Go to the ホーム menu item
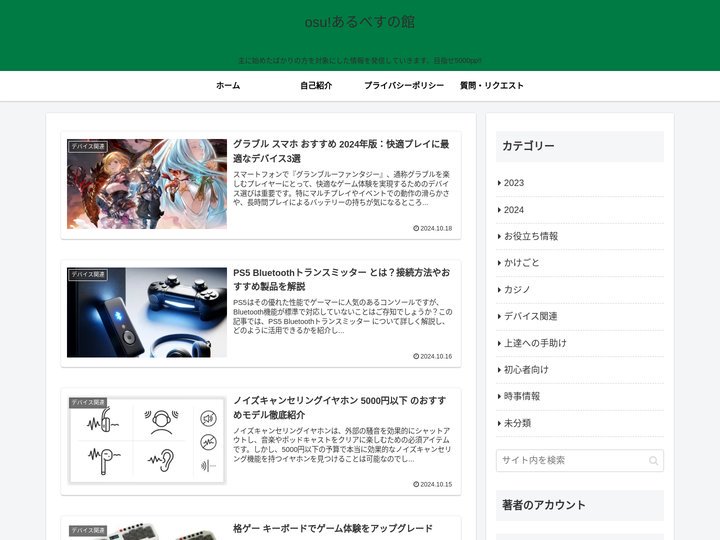Viewport: 720px width, 540px height. pos(228,85)
